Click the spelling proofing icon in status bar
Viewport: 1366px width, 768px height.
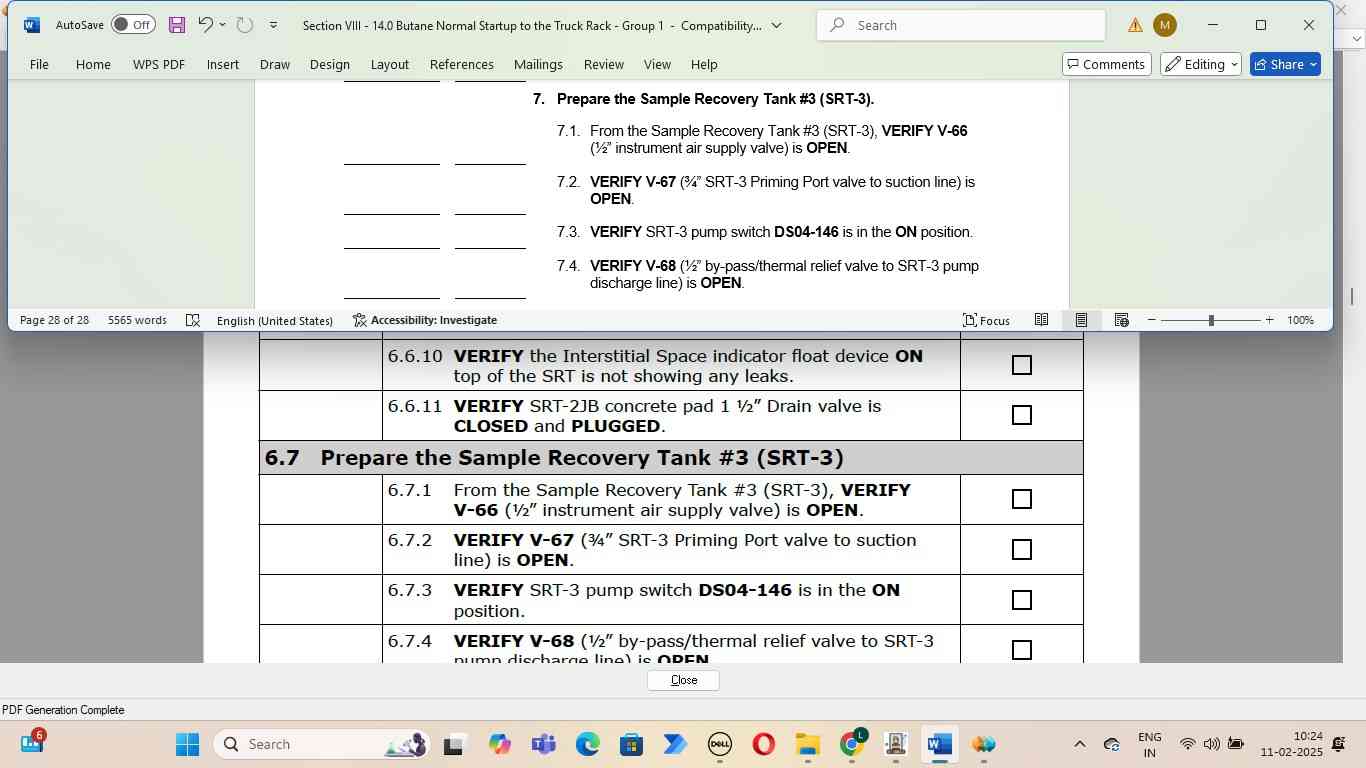(193, 320)
